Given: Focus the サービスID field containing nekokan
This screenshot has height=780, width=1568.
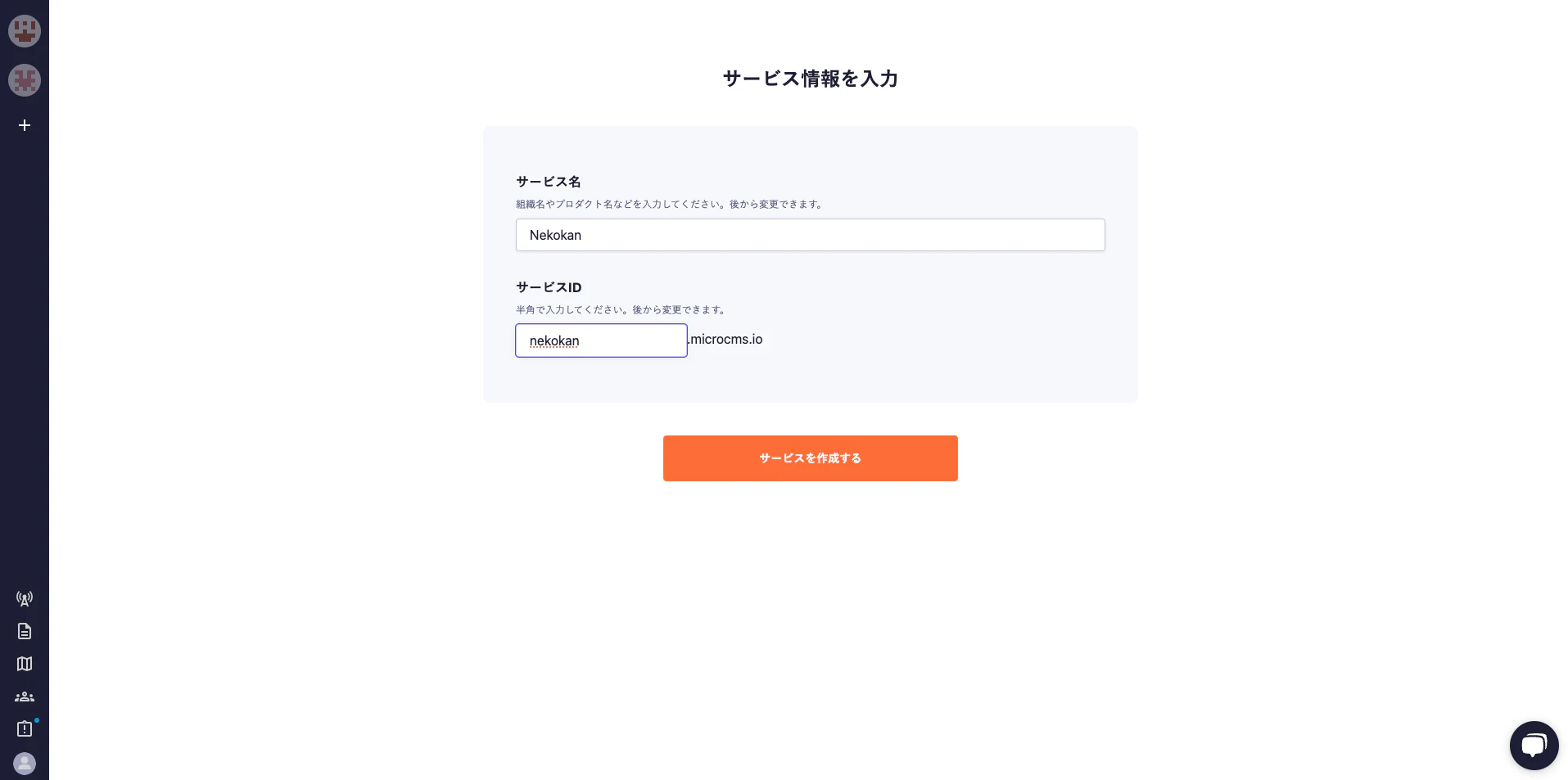Looking at the screenshot, I should 601,340.
